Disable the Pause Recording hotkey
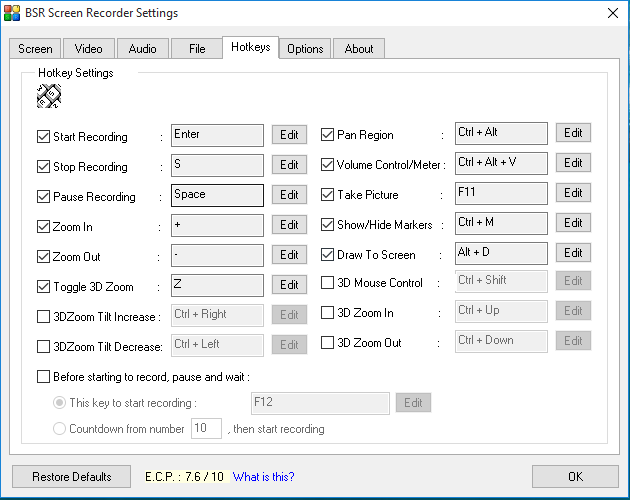The height and width of the screenshot is (500, 630). click(x=43, y=197)
